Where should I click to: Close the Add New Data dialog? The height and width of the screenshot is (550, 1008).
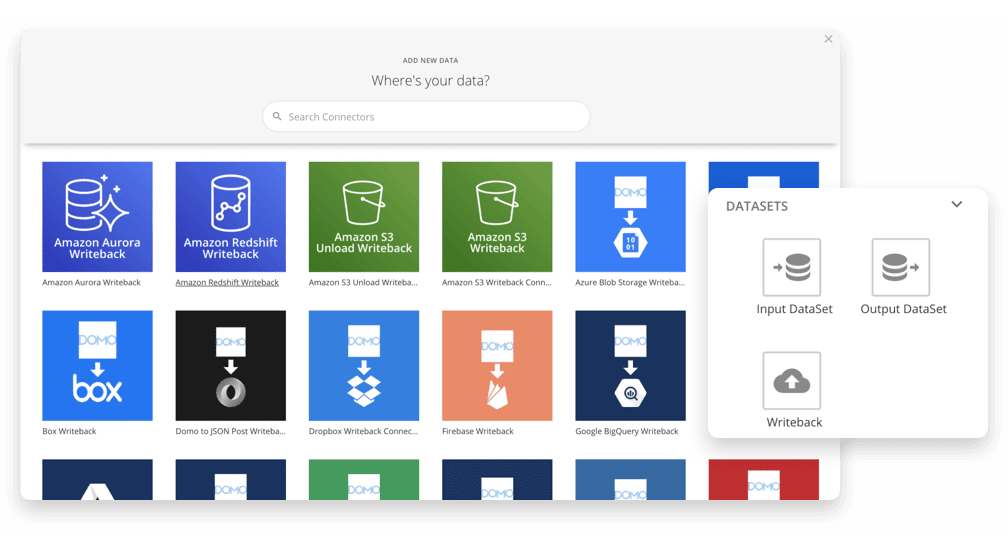click(829, 39)
